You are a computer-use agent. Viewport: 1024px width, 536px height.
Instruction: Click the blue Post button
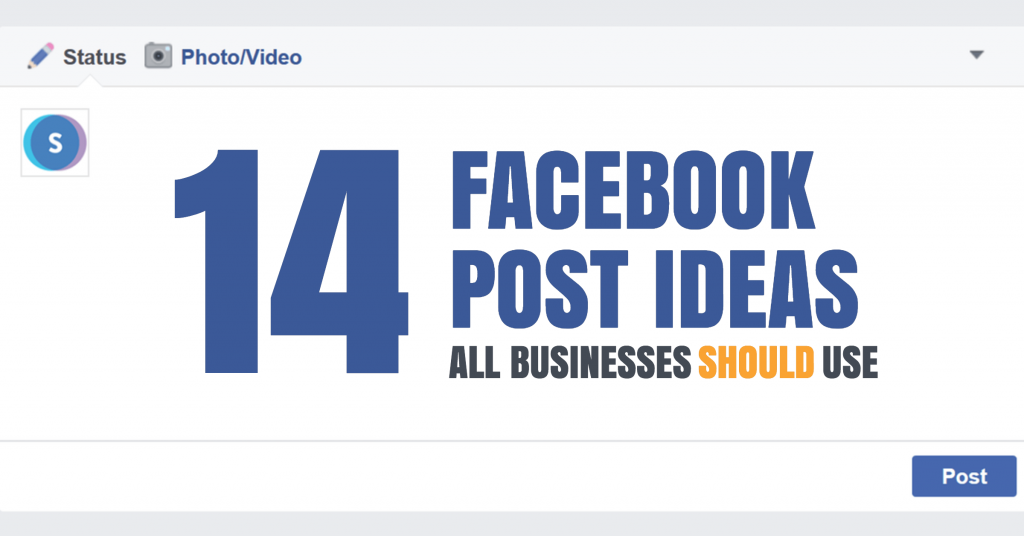(964, 476)
